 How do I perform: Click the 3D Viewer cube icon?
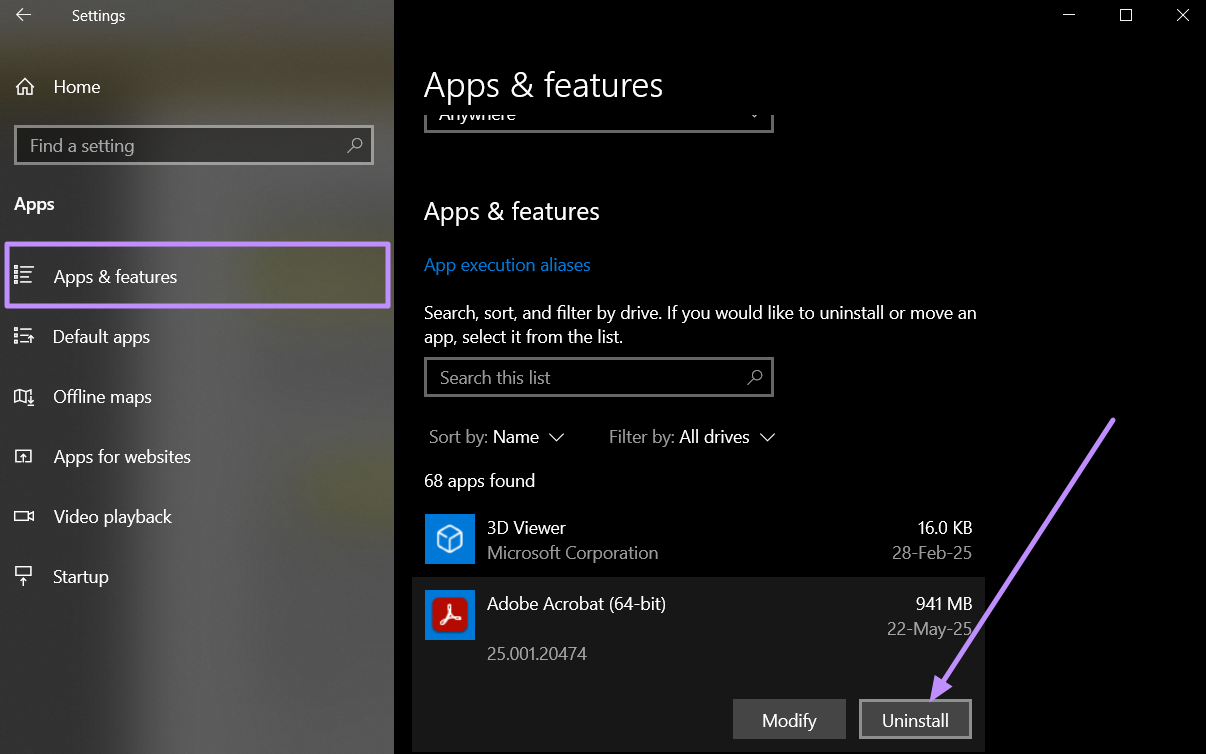tap(450, 539)
